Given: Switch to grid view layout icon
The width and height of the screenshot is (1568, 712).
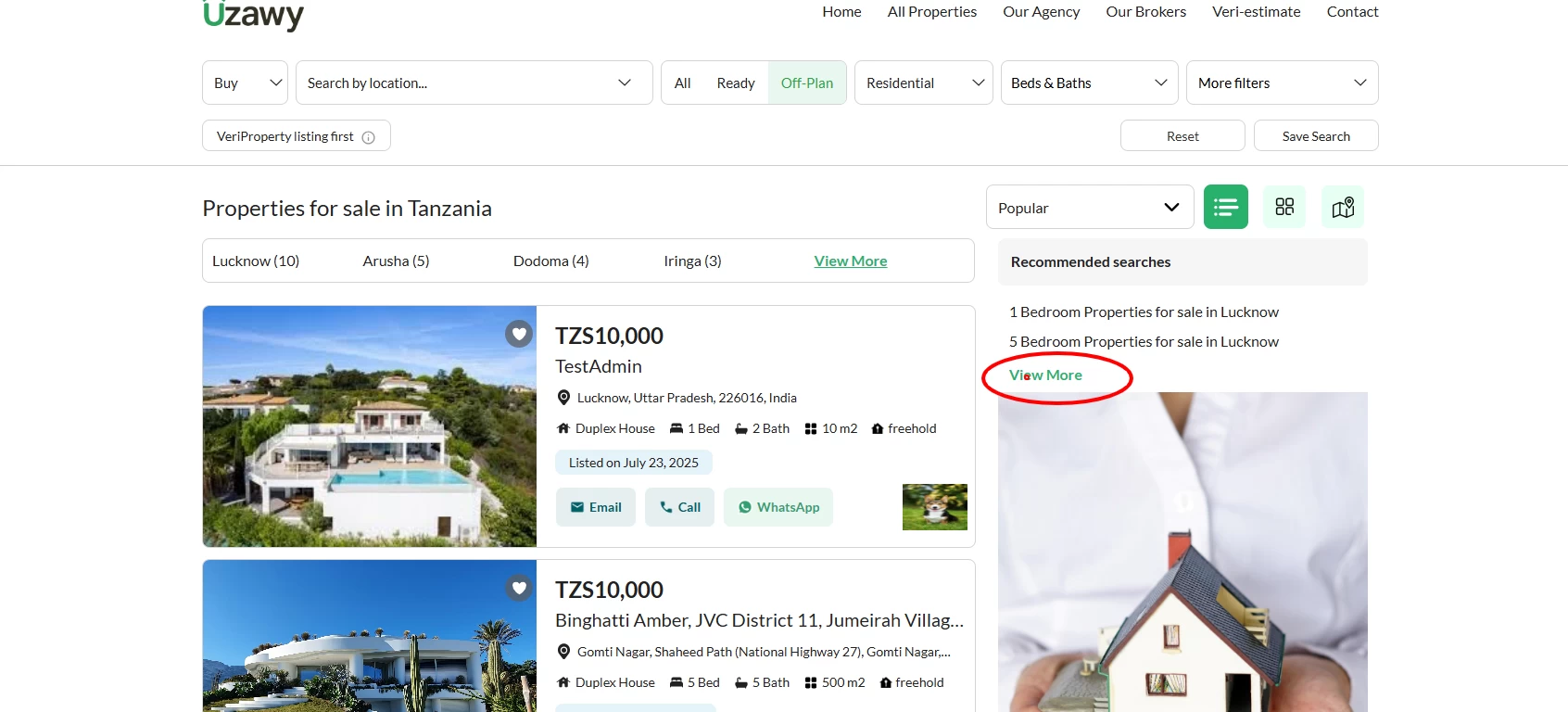Looking at the screenshot, I should coord(1283,207).
